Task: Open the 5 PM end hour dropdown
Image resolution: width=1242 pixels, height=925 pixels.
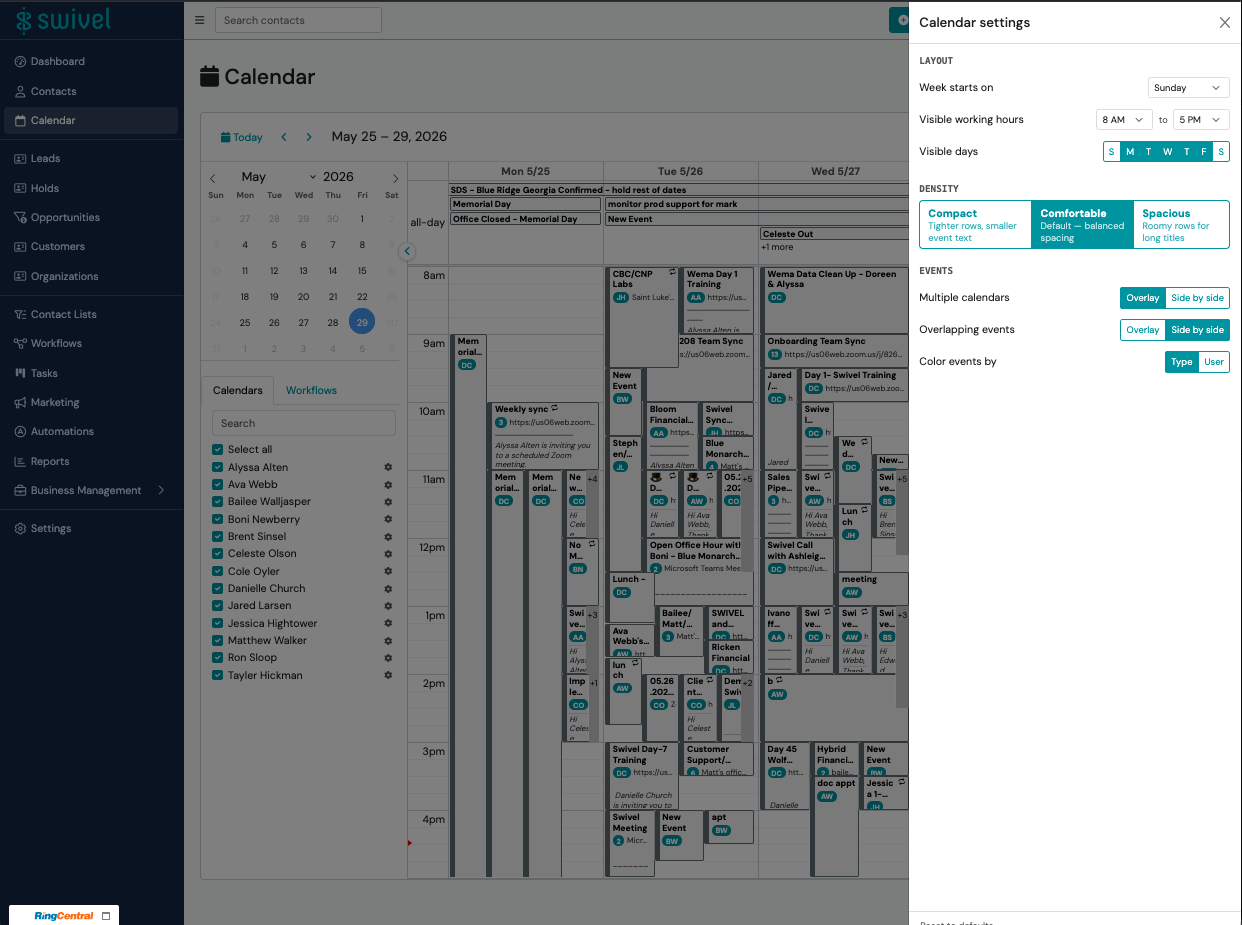Action: pos(1201,120)
